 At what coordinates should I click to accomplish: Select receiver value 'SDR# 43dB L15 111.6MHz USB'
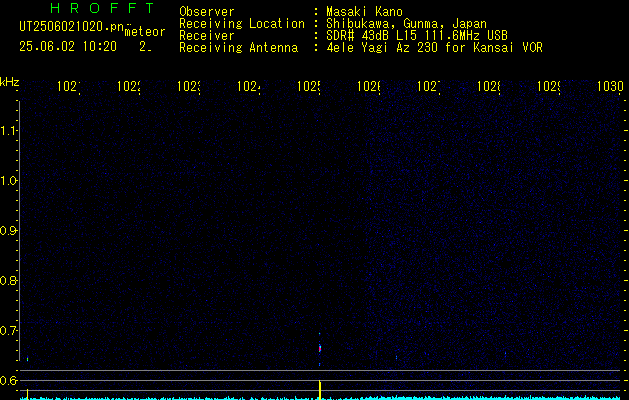(417, 36)
